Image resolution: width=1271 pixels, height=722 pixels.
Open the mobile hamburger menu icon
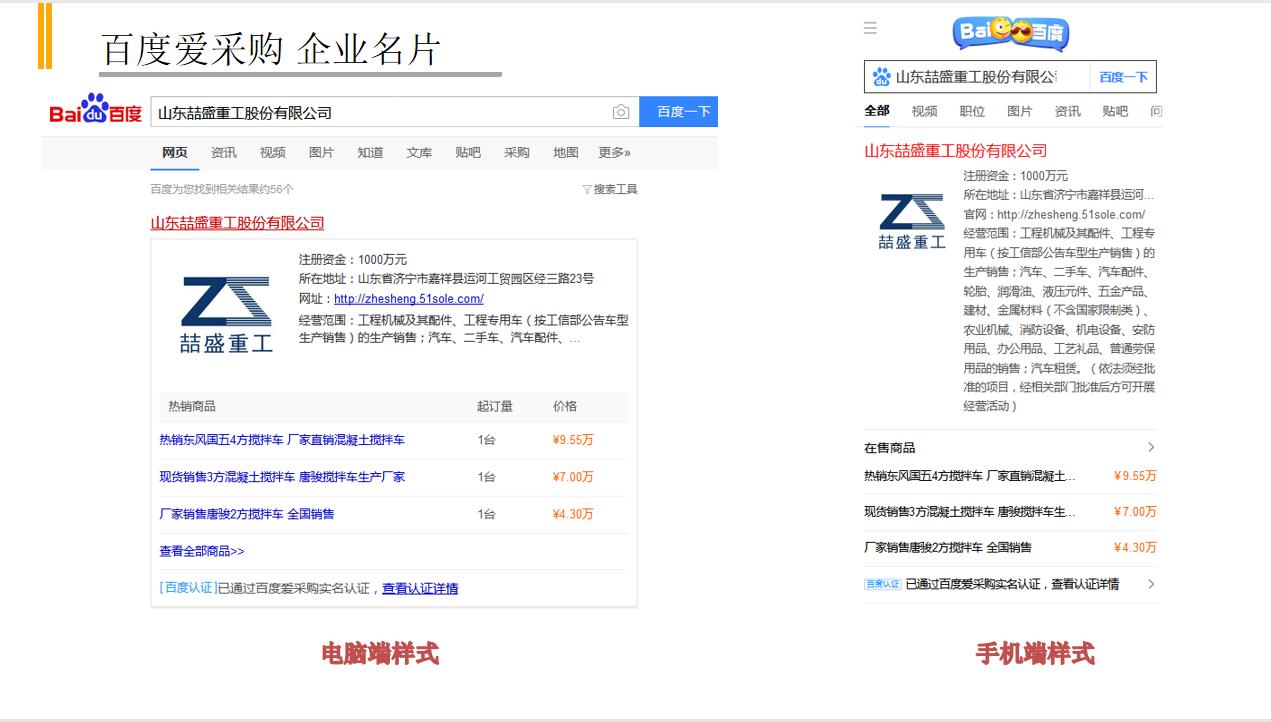[x=870, y=28]
